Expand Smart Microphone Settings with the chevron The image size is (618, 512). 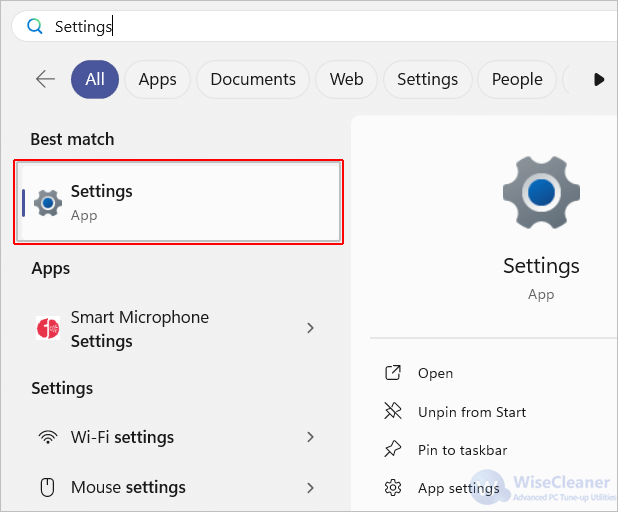311,328
